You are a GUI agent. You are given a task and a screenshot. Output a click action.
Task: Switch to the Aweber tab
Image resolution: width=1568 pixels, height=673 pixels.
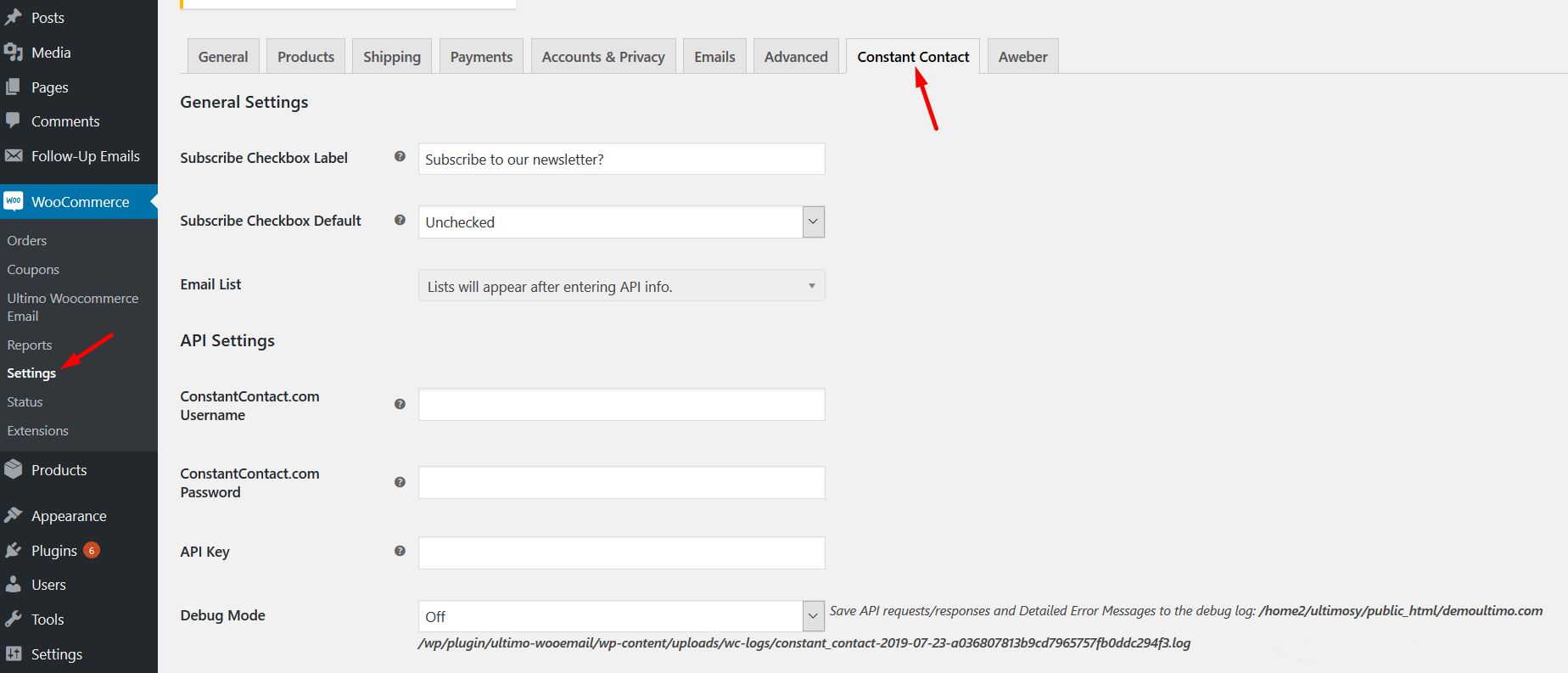point(1022,57)
